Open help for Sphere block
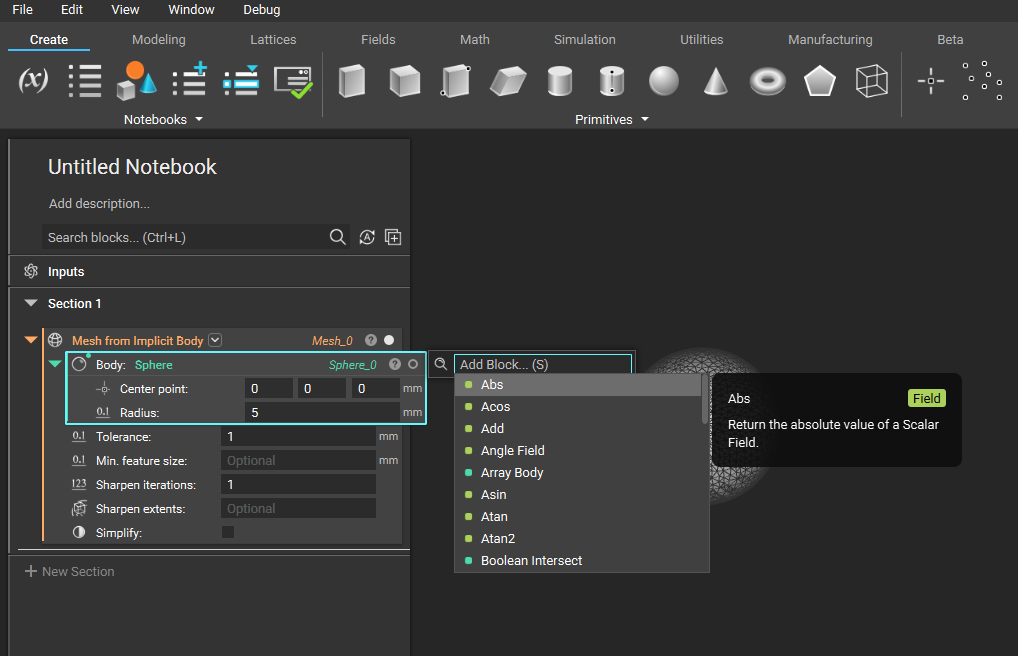The image size is (1018, 656). point(395,364)
